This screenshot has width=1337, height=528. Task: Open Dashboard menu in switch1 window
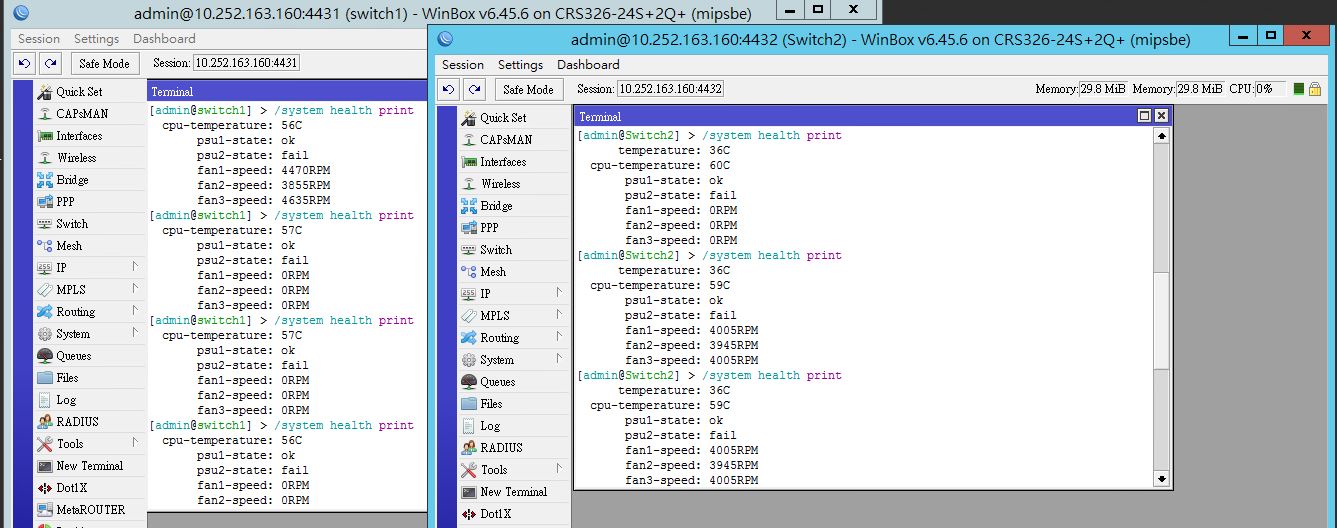164,38
